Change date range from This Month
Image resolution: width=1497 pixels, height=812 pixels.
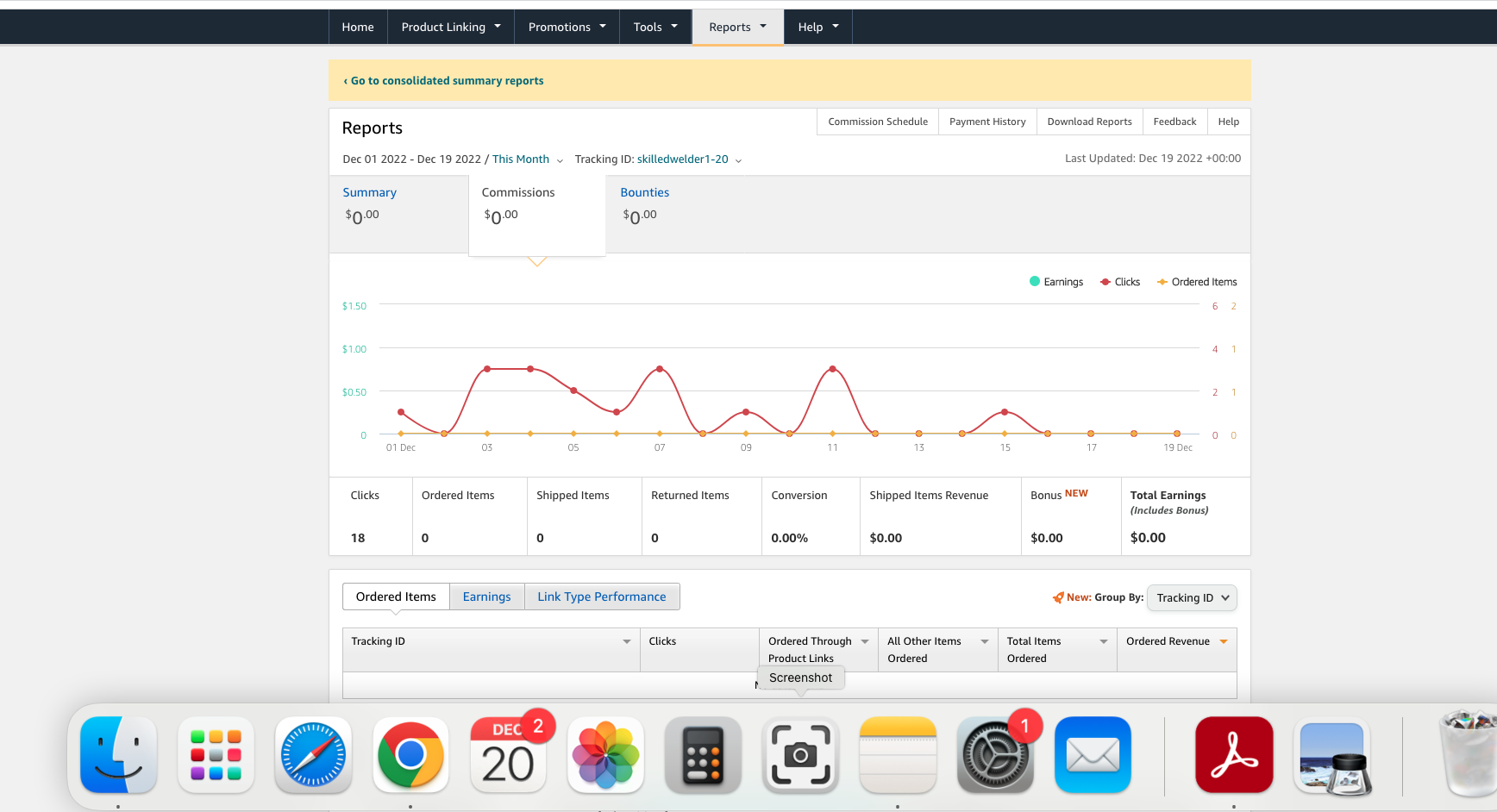point(528,159)
